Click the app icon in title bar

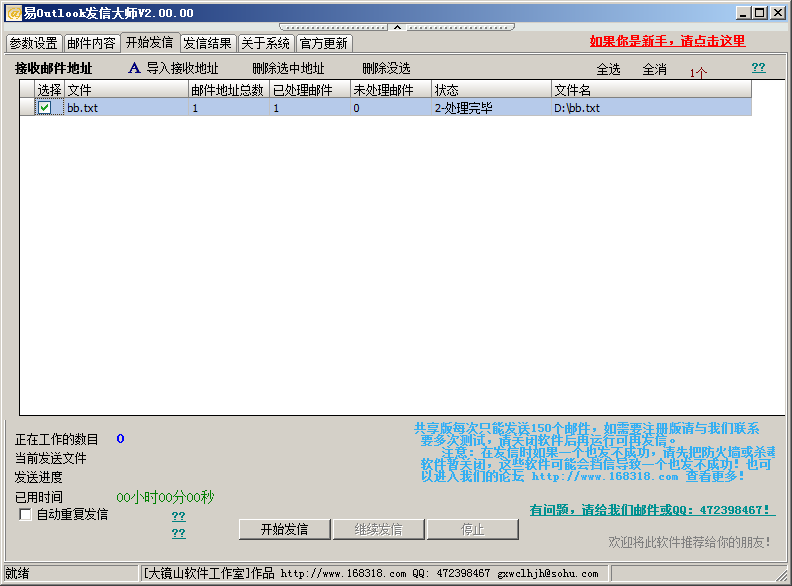tap(13, 13)
